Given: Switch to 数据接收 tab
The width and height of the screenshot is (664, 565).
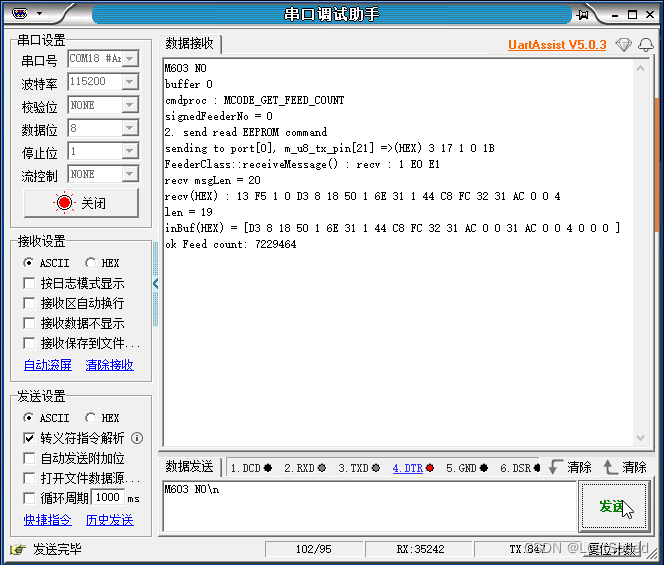Looking at the screenshot, I should click(189, 44).
